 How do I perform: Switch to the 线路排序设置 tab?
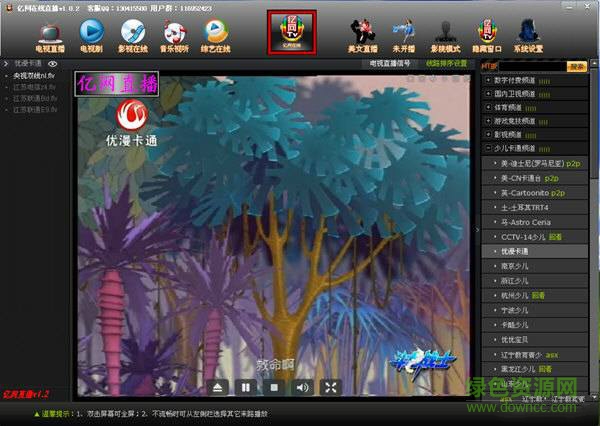445,63
